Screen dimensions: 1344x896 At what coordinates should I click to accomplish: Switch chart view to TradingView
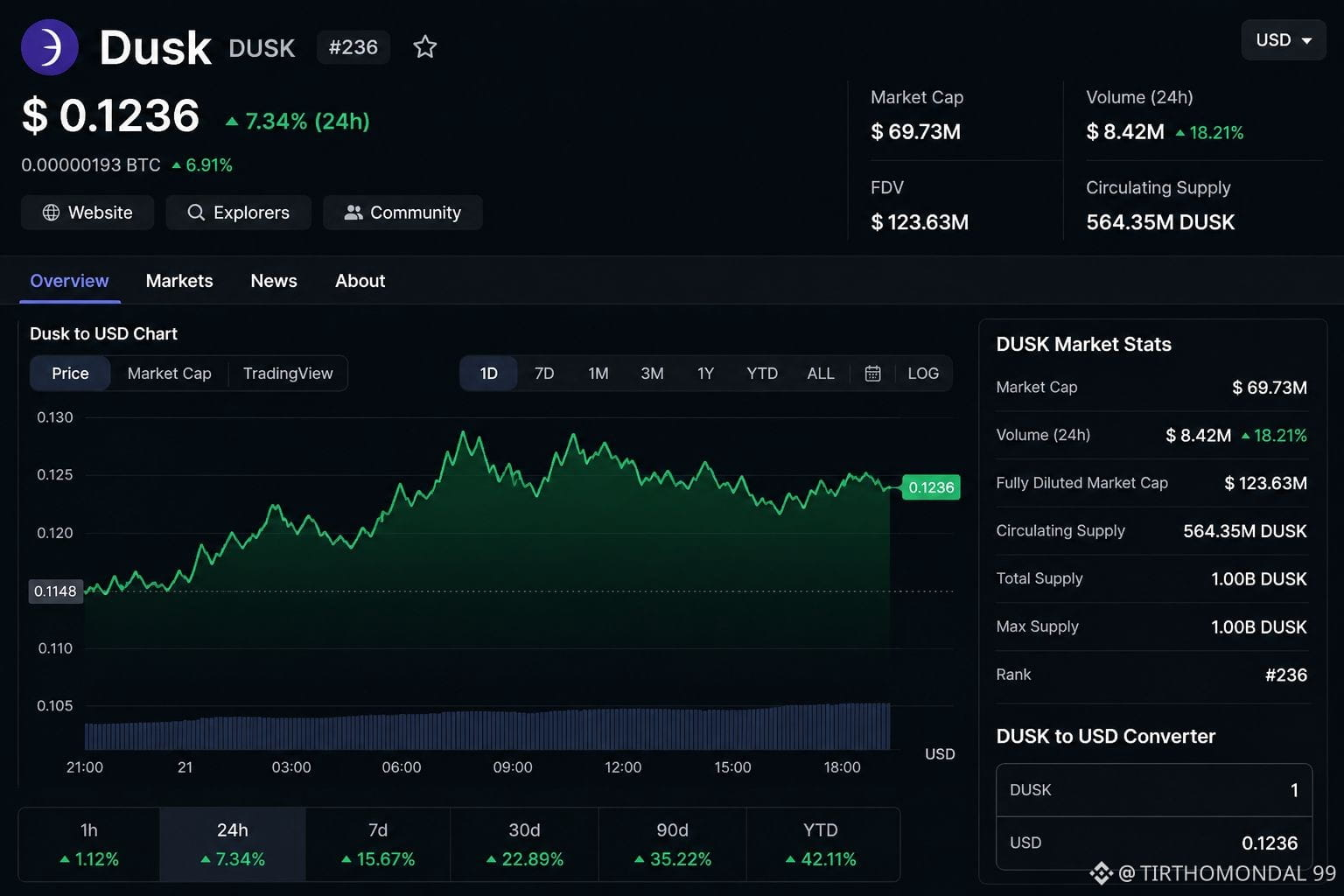(288, 374)
